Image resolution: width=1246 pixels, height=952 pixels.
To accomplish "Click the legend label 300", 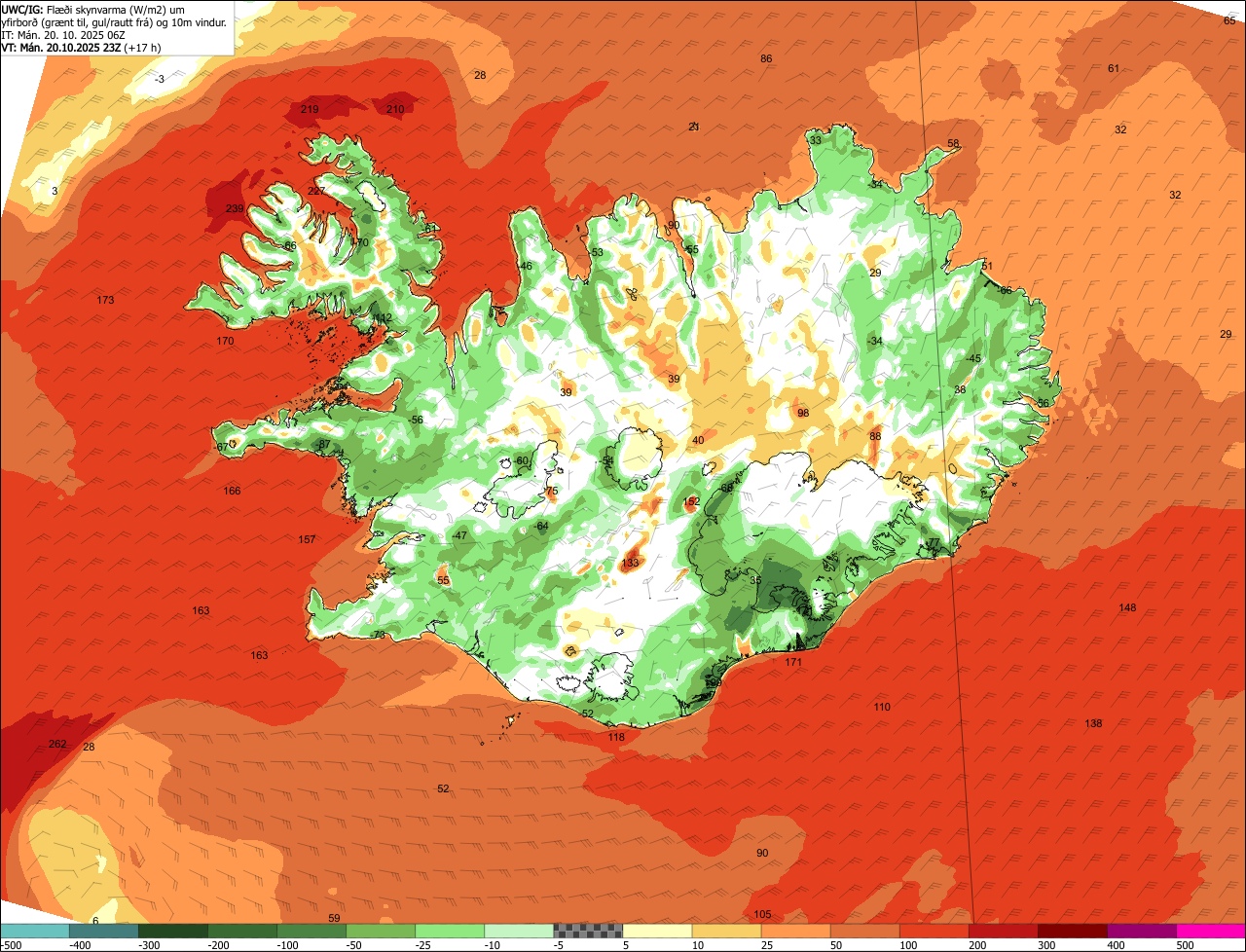I will [1046, 944].
